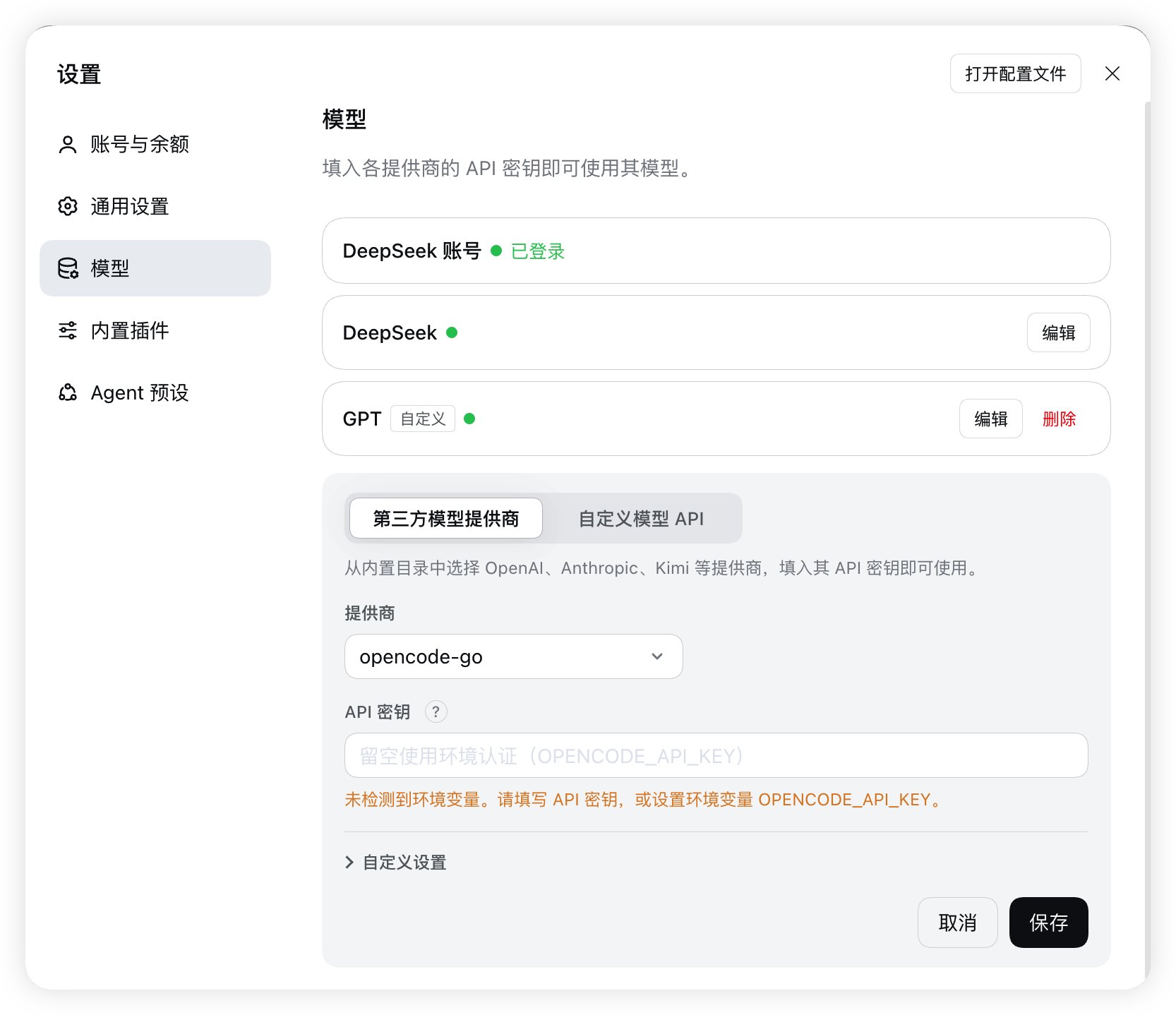This screenshot has width=1176, height=1015.
Task: Switch to 自定义模型 API tab
Action: (641, 519)
